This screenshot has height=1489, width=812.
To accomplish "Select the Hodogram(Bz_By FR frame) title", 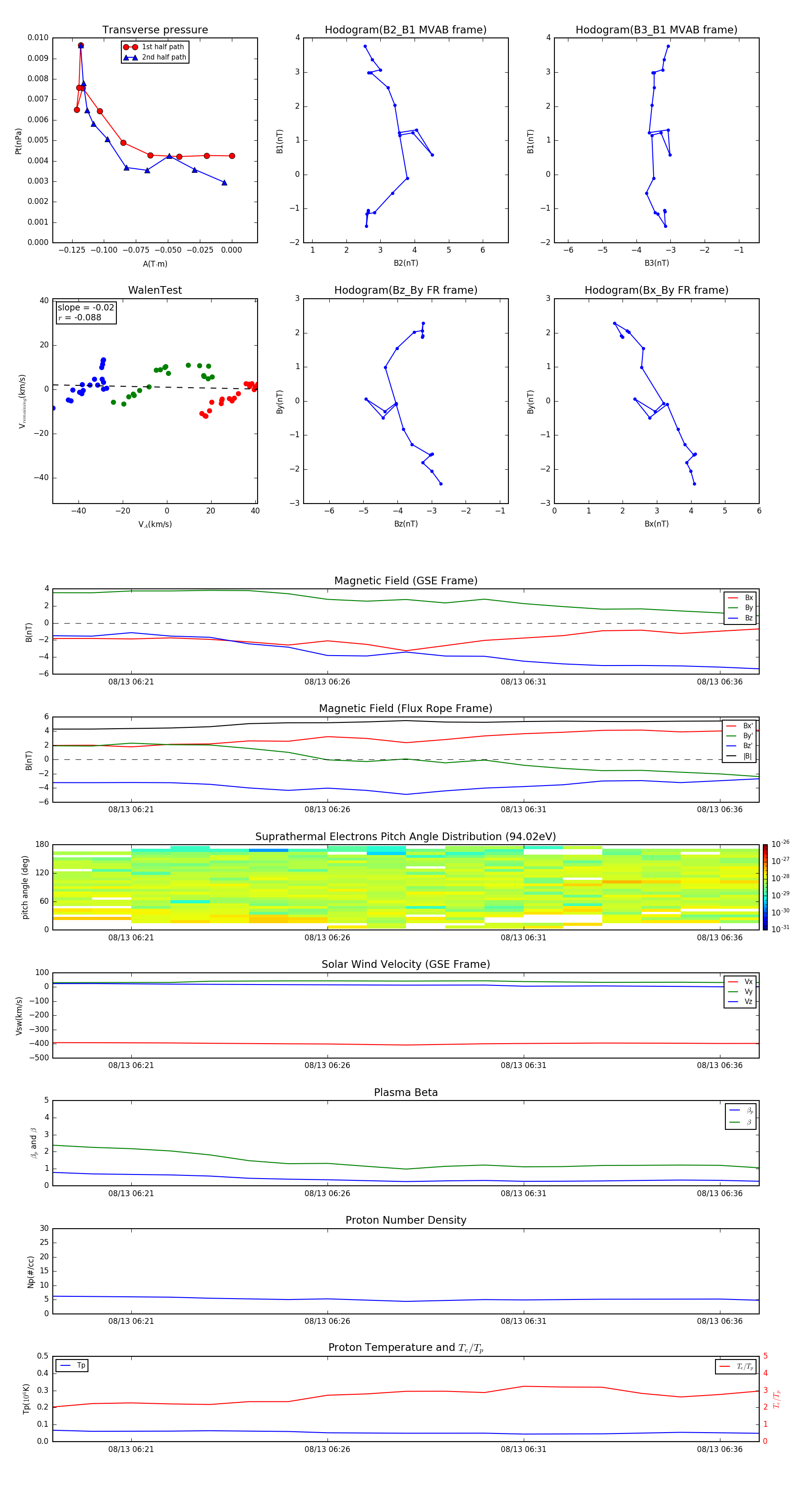I will pos(406,290).
